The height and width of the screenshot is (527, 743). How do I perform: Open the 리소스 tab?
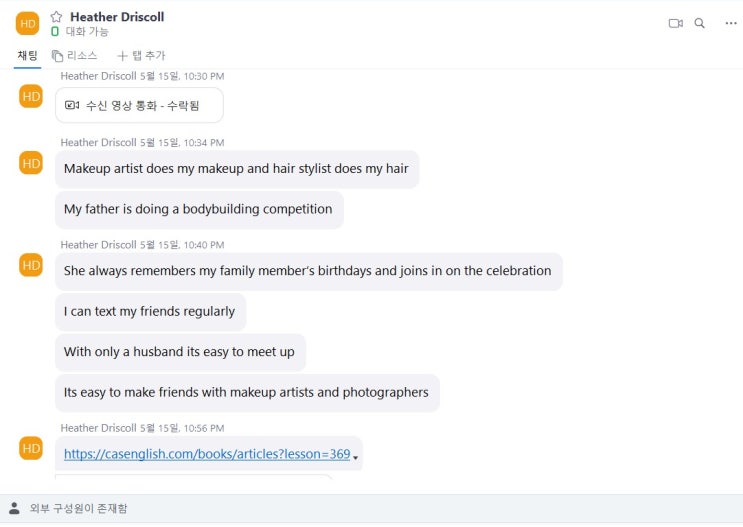click(75, 56)
